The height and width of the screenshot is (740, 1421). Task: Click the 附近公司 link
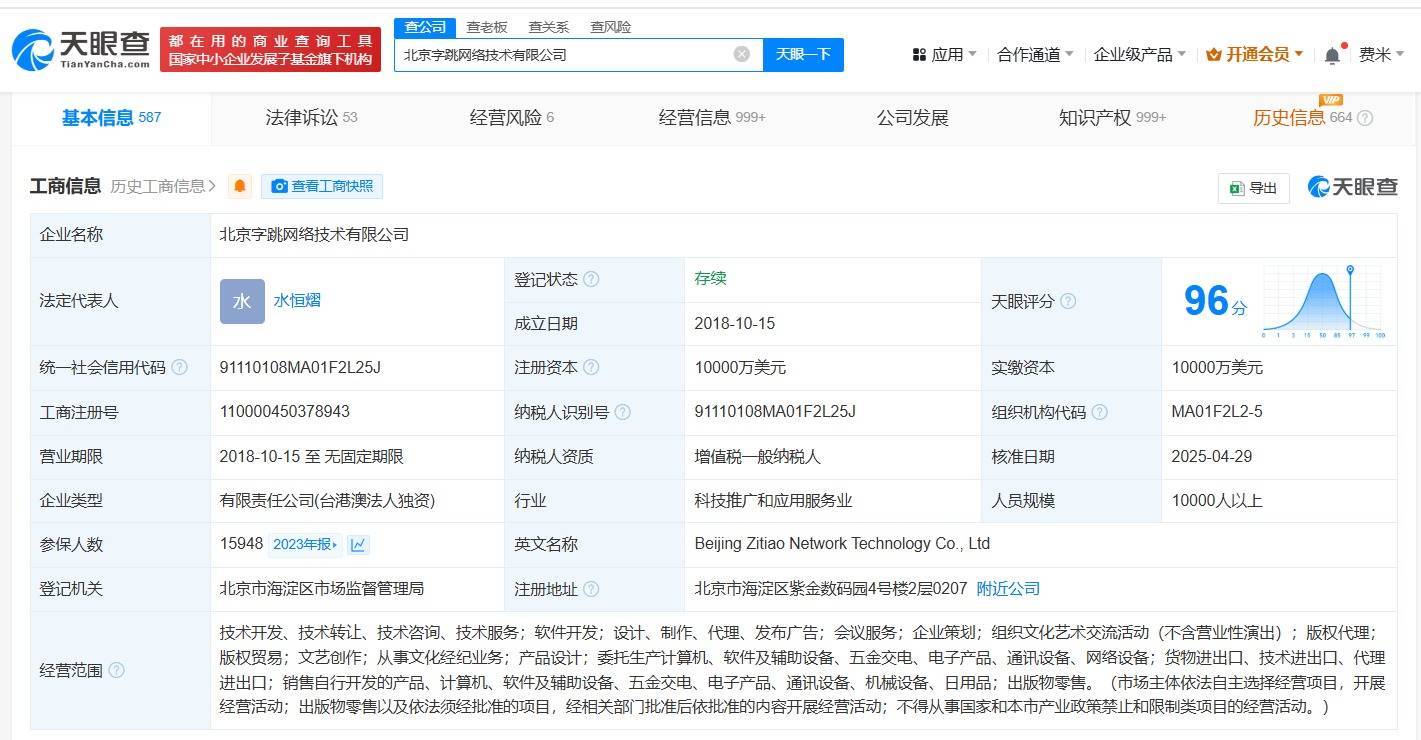(1008, 589)
